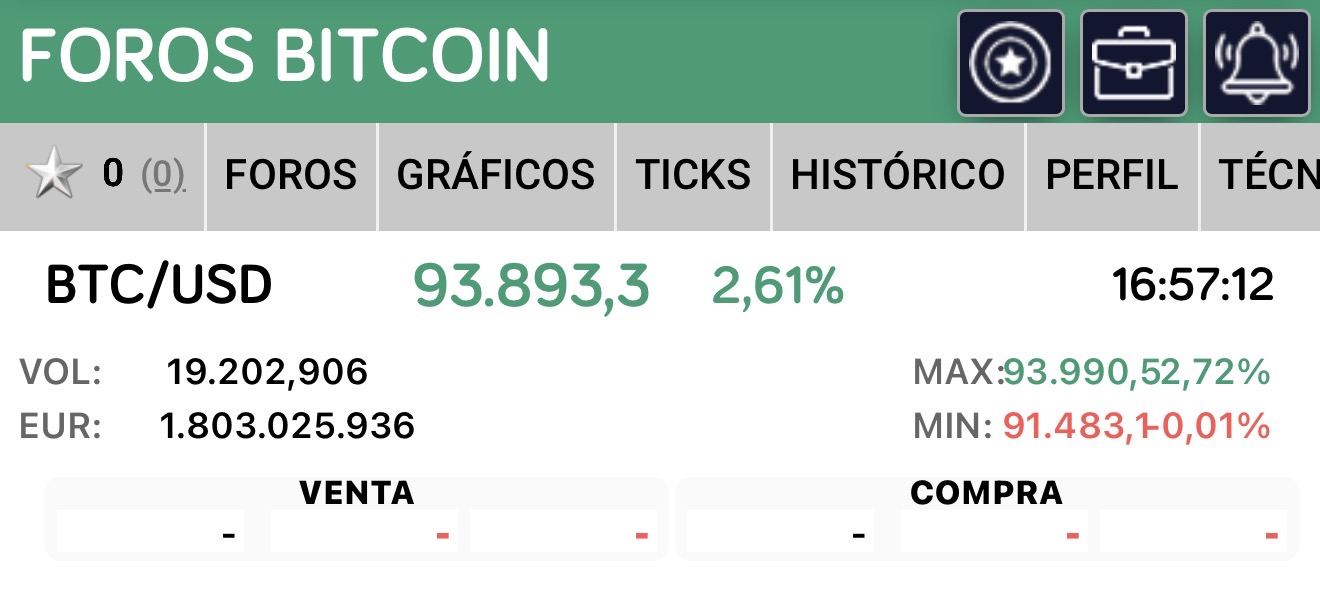The width and height of the screenshot is (1320, 610).
Task: Switch to the FOROS tab
Action: click(291, 176)
